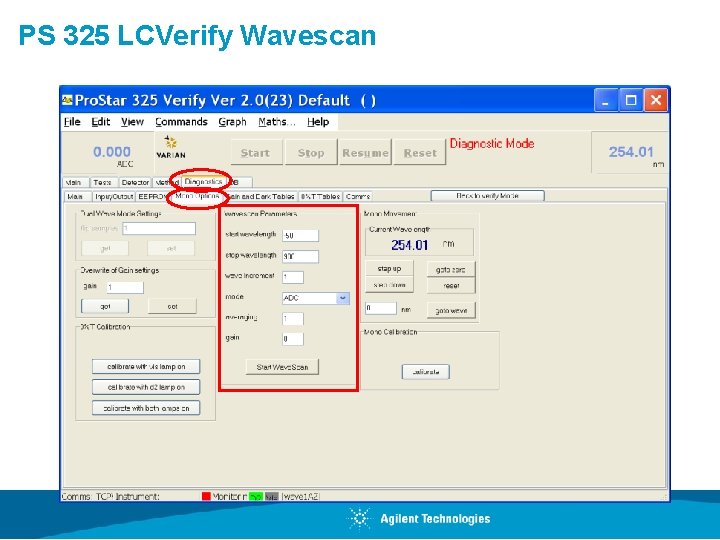This screenshot has height=540, width=720.
Task: Open the %T Tables sub-tab
Action: pyautogui.click(x=321, y=197)
